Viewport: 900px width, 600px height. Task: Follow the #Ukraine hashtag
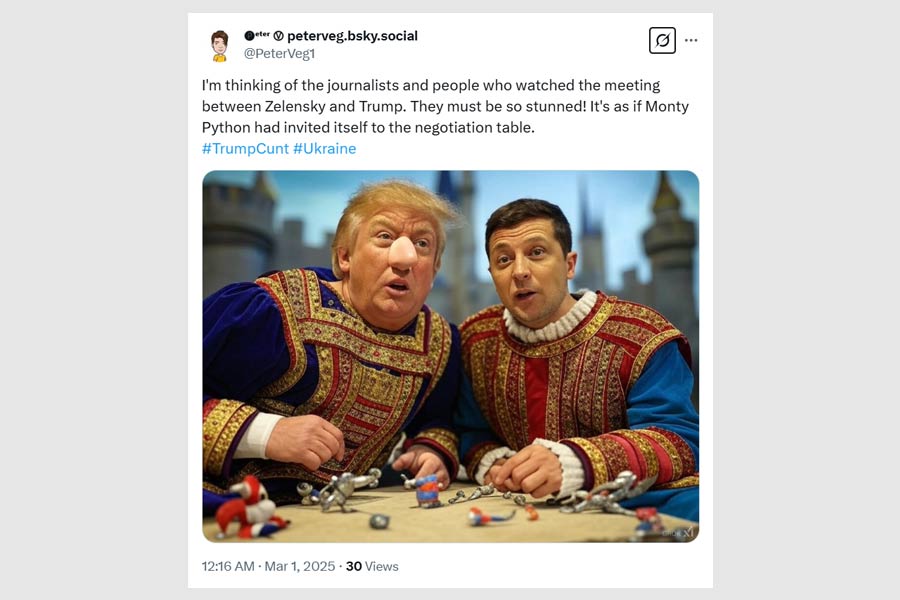tap(324, 149)
